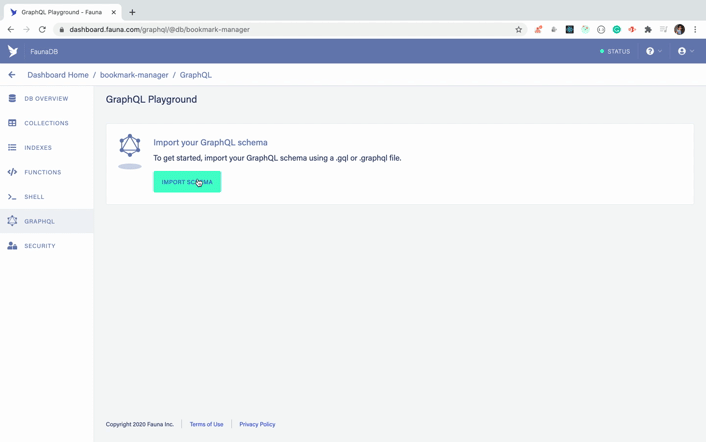The width and height of the screenshot is (706, 442).
Task: Click the Security users-lock icon
Action: click(12, 246)
